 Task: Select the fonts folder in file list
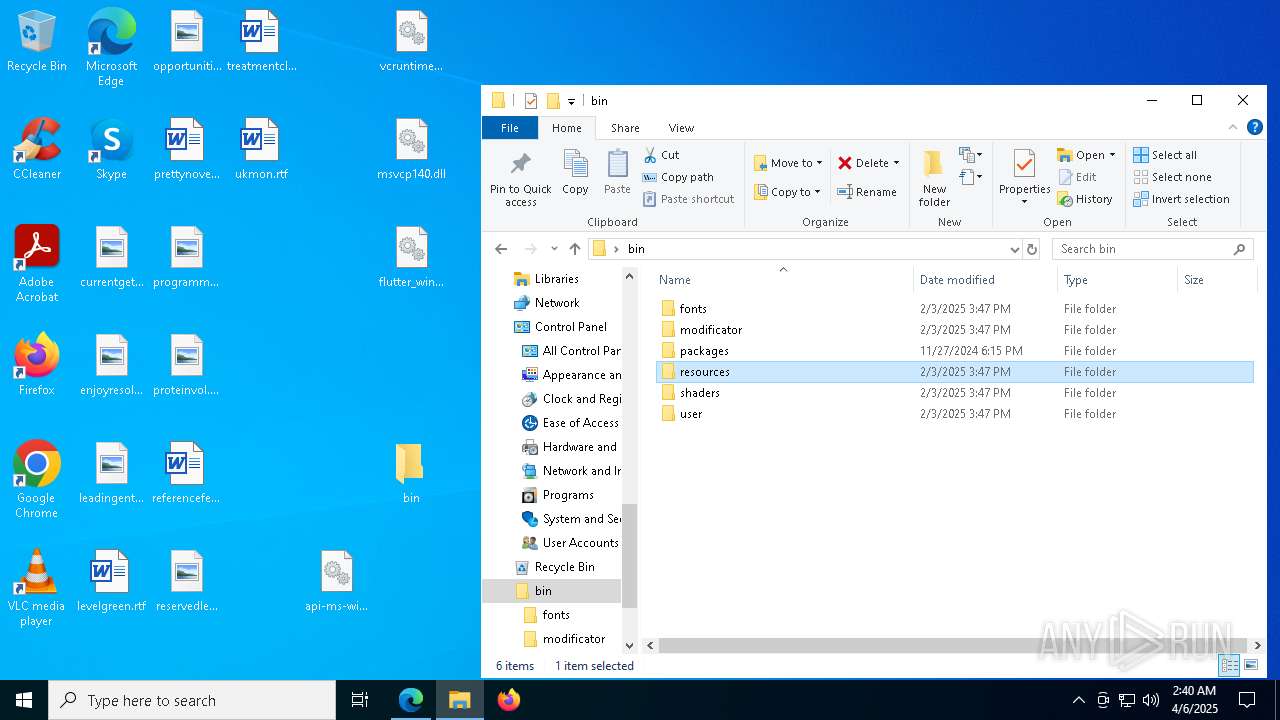coord(954,309)
